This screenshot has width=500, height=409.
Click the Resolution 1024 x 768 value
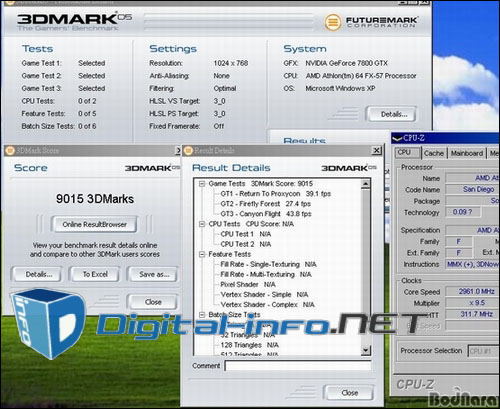pyautogui.click(x=231, y=63)
